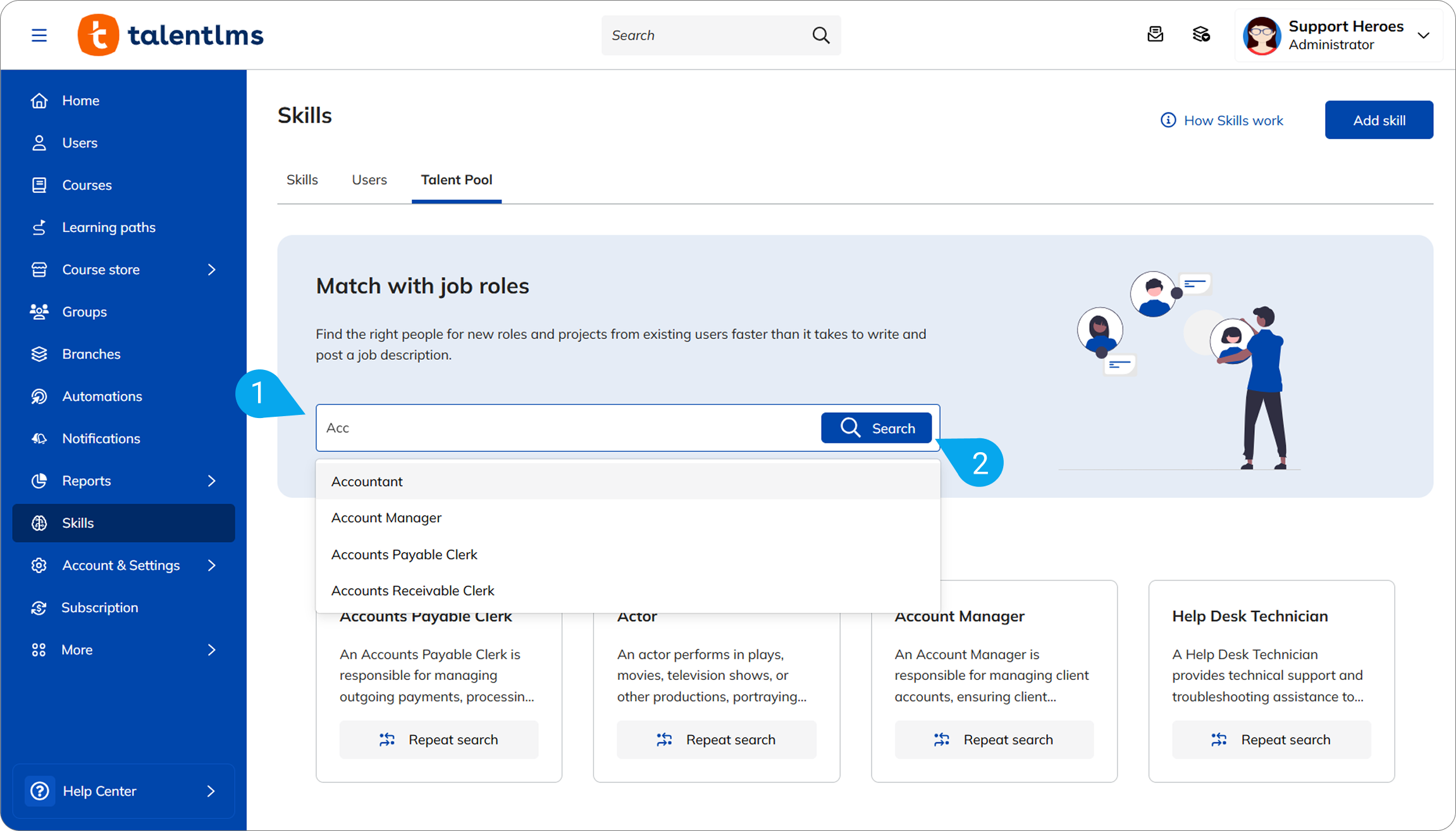
Task: Click the magnifier icon in top search
Action: (820, 35)
